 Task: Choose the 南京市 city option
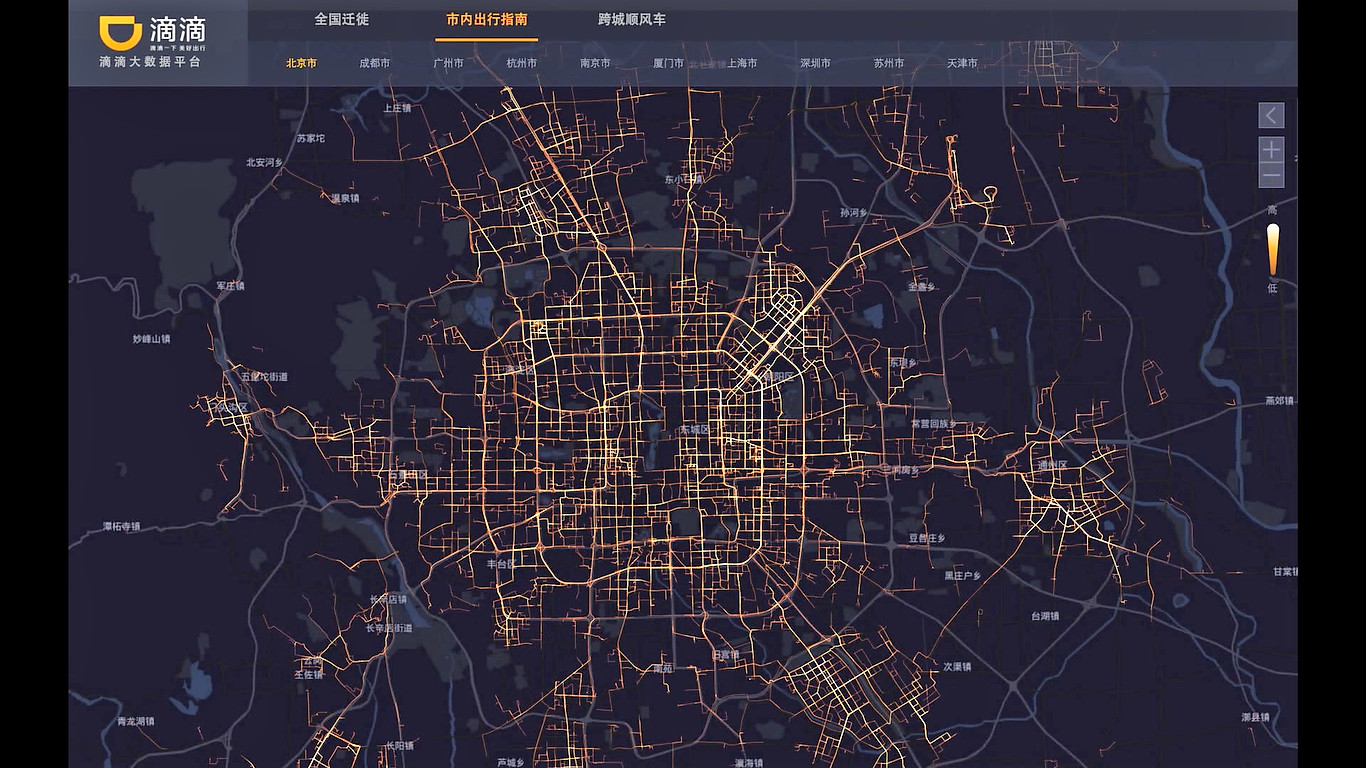click(595, 63)
